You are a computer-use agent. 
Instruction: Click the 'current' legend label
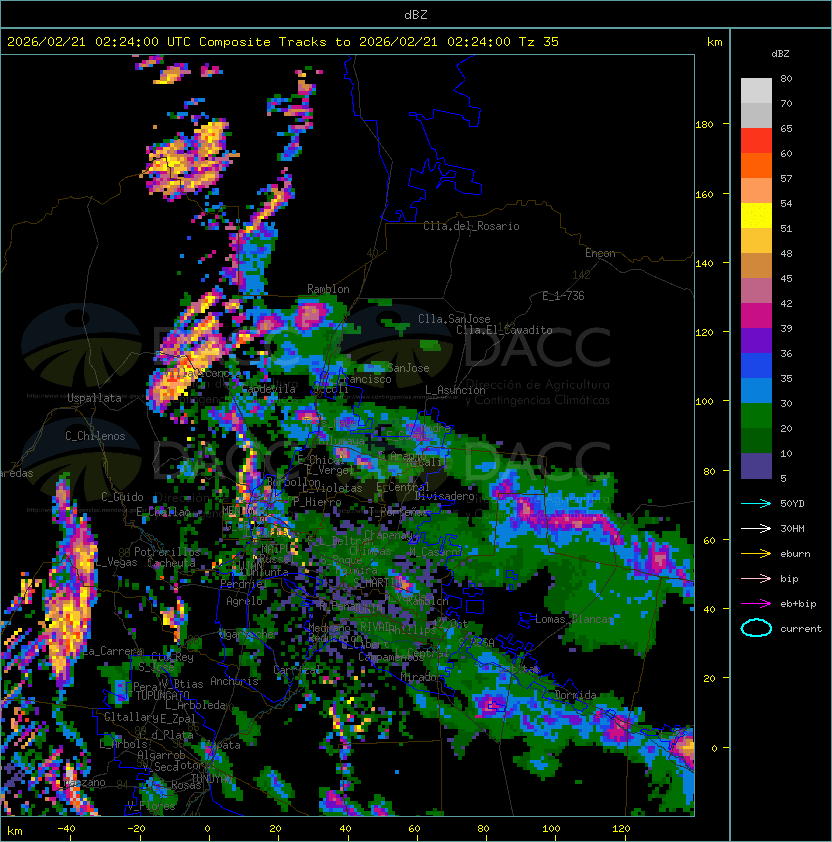point(801,629)
